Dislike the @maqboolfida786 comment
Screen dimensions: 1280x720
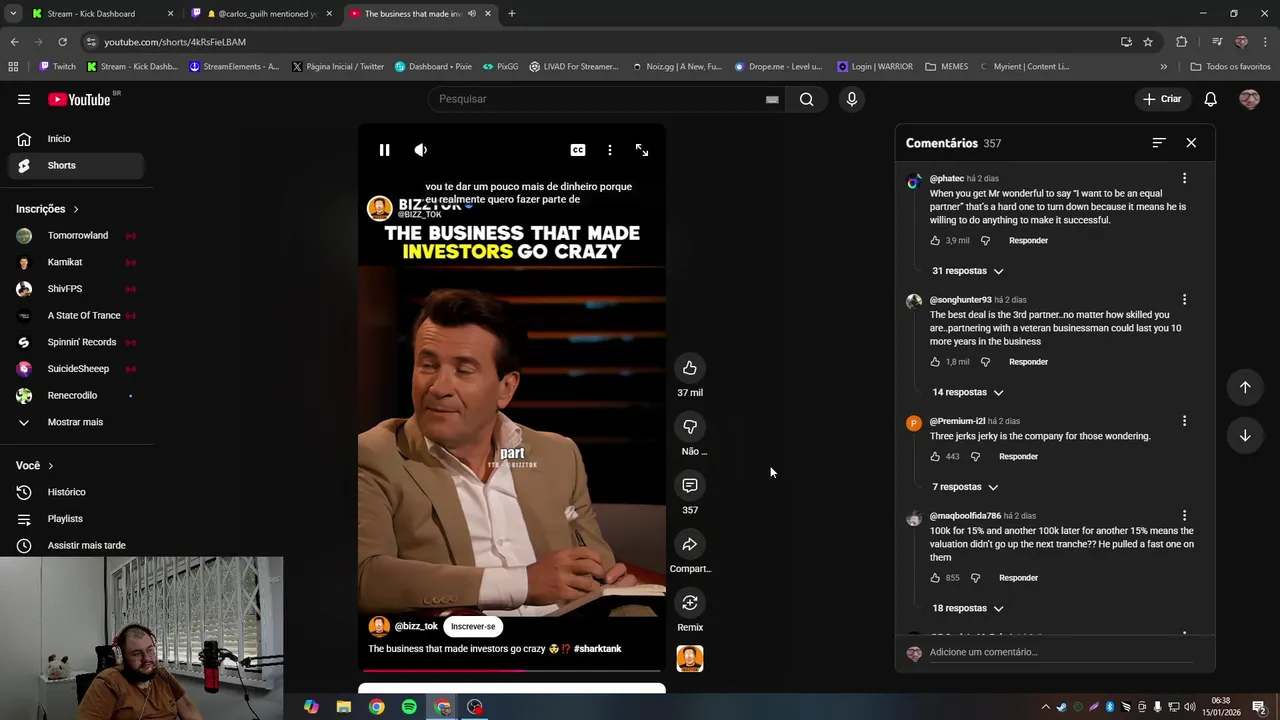tap(975, 578)
